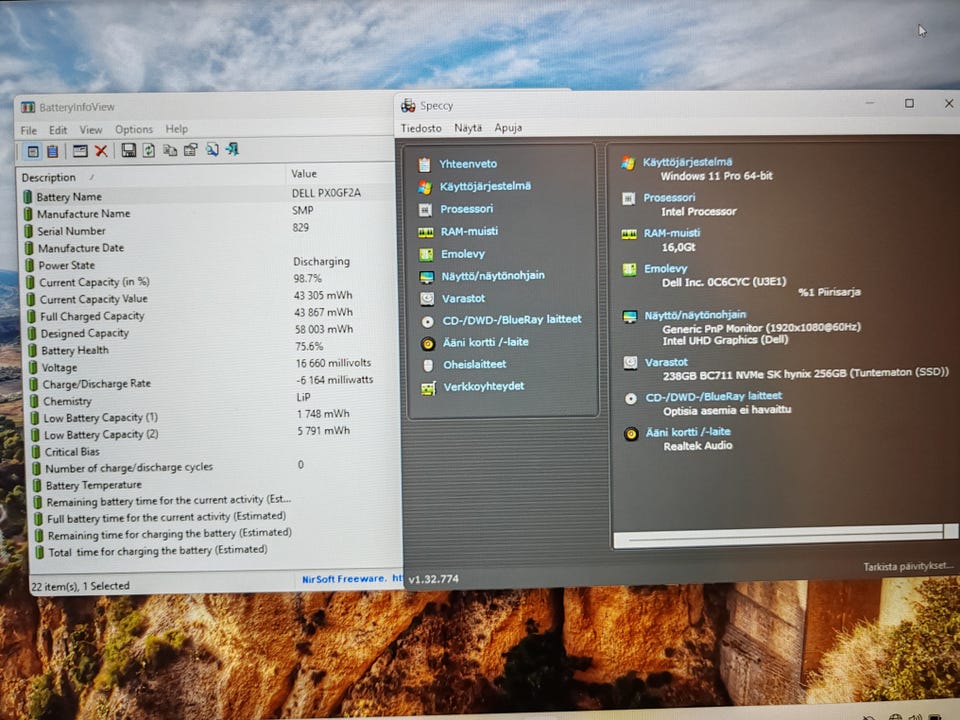This screenshot has width=960, height=720.
Task: Select the Chemistry row
Action: (x=214, y=400)
